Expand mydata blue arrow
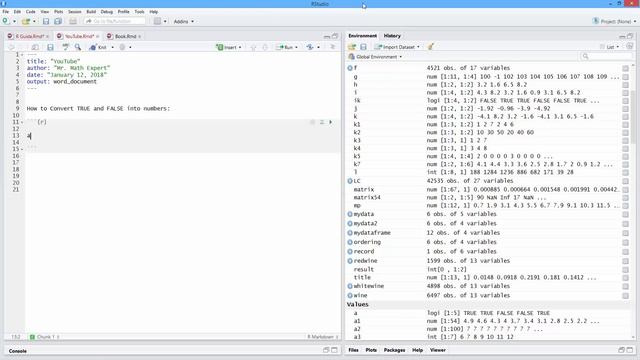 (350, 214)
